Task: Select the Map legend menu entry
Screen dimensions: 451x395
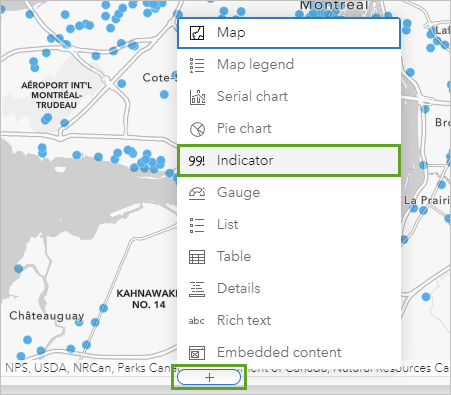Action: [x=289, y=65]
